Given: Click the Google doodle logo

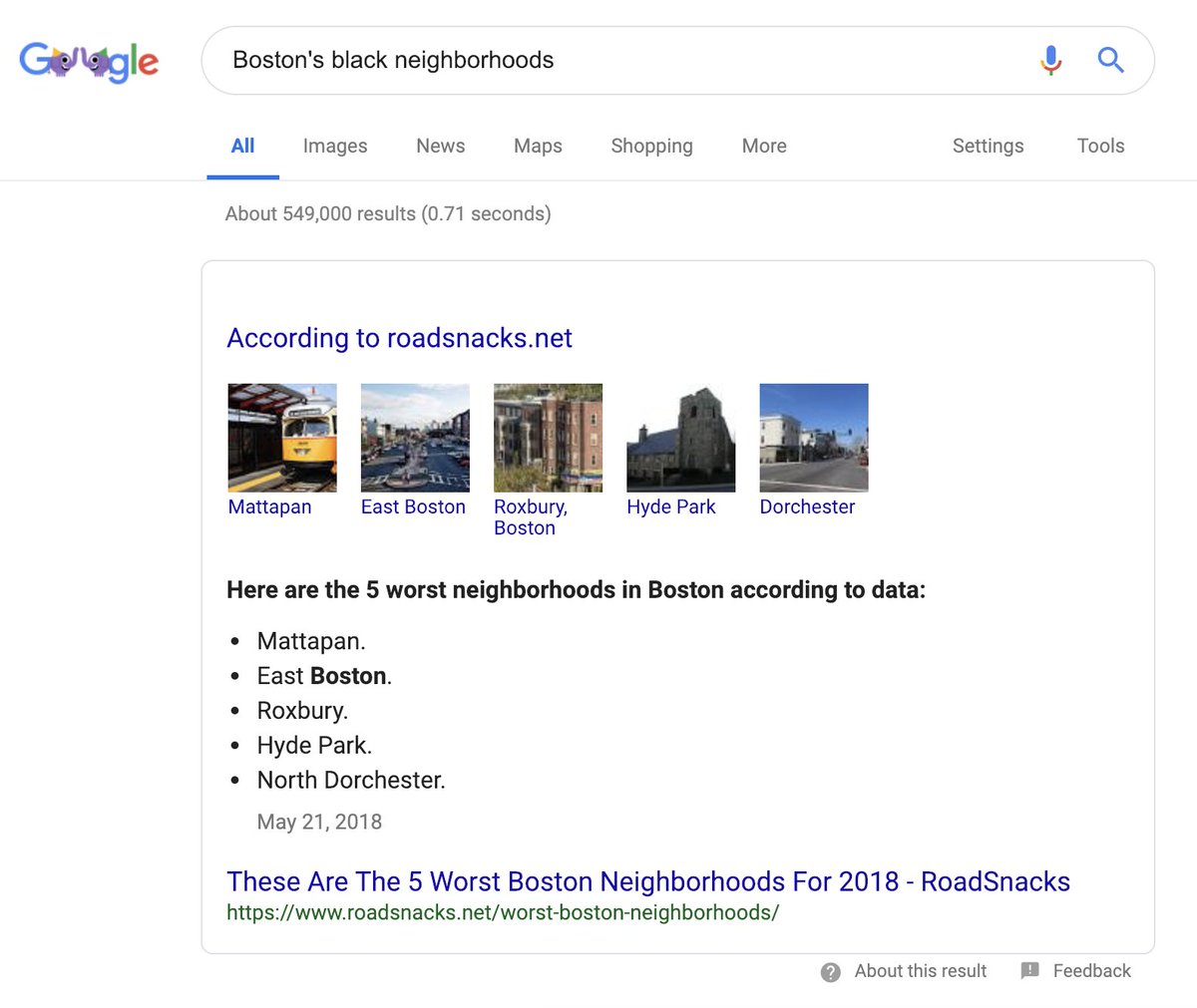Looking at the screenshot, I should [89, 62].
